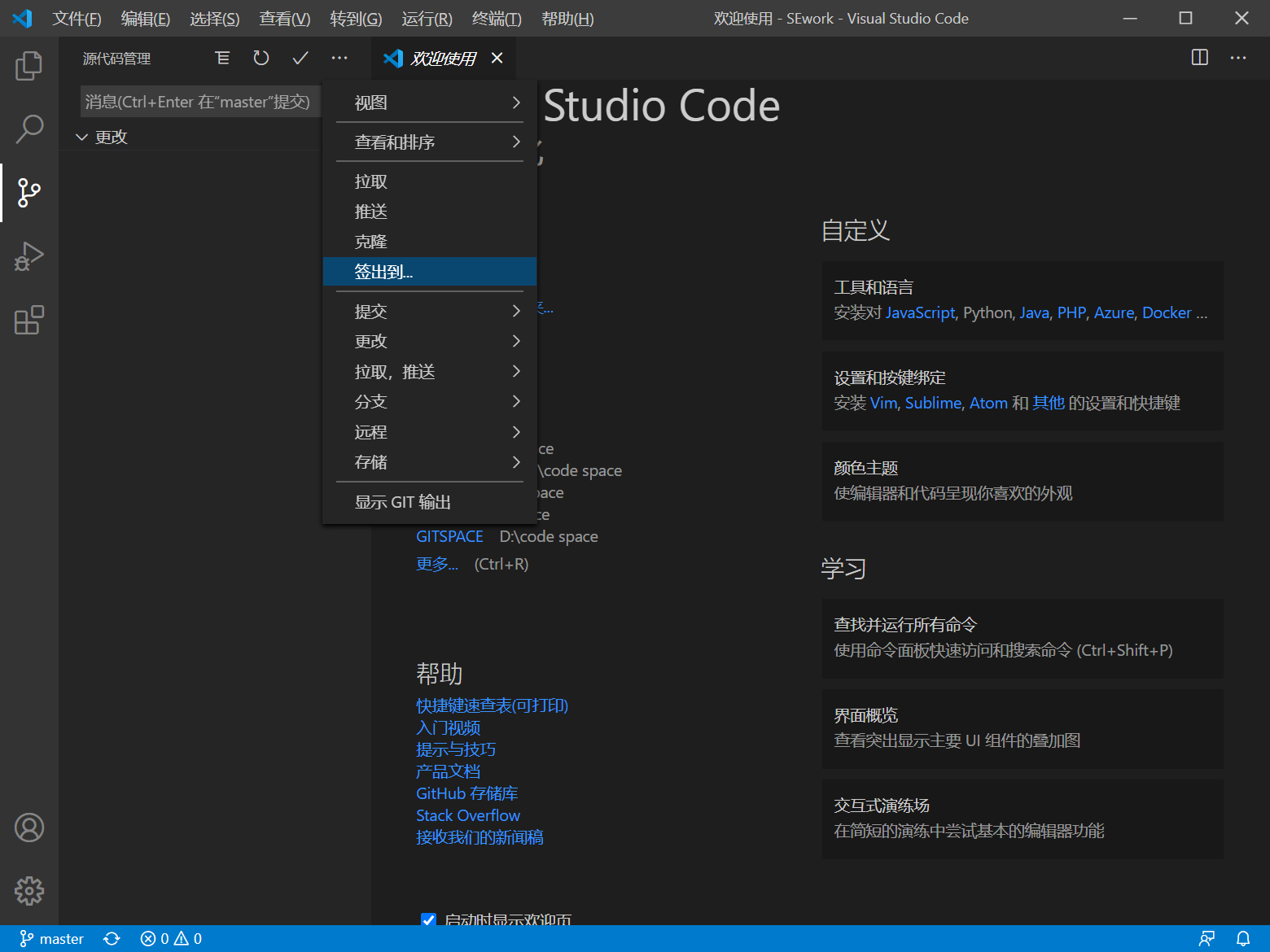This screenshot has width=1270, height=952.
Task: Open errors and warnings count in status bar
Action: [x=171, y=939]
